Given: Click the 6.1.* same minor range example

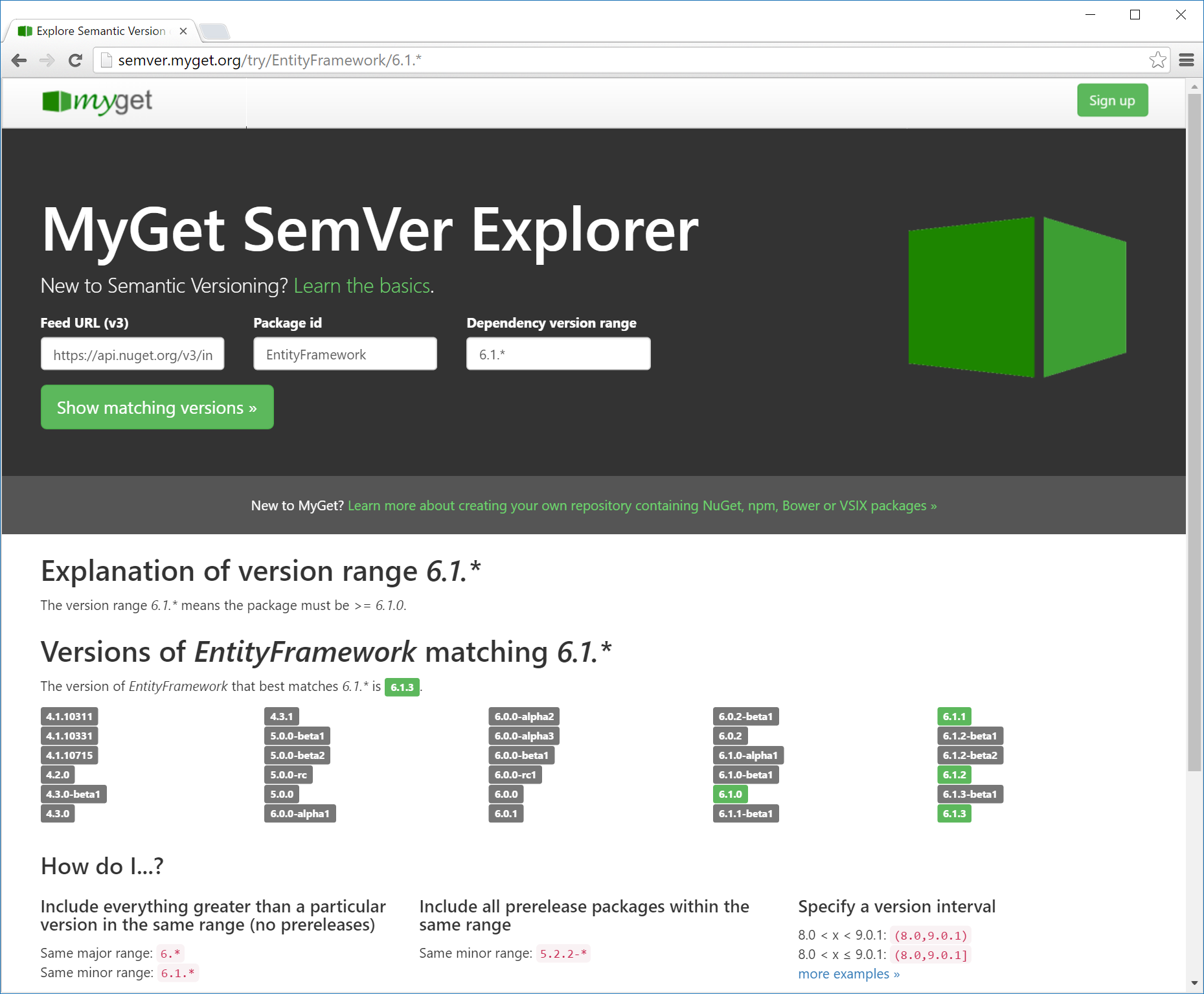Looking at the screenshot, I should tap(177, 973).
